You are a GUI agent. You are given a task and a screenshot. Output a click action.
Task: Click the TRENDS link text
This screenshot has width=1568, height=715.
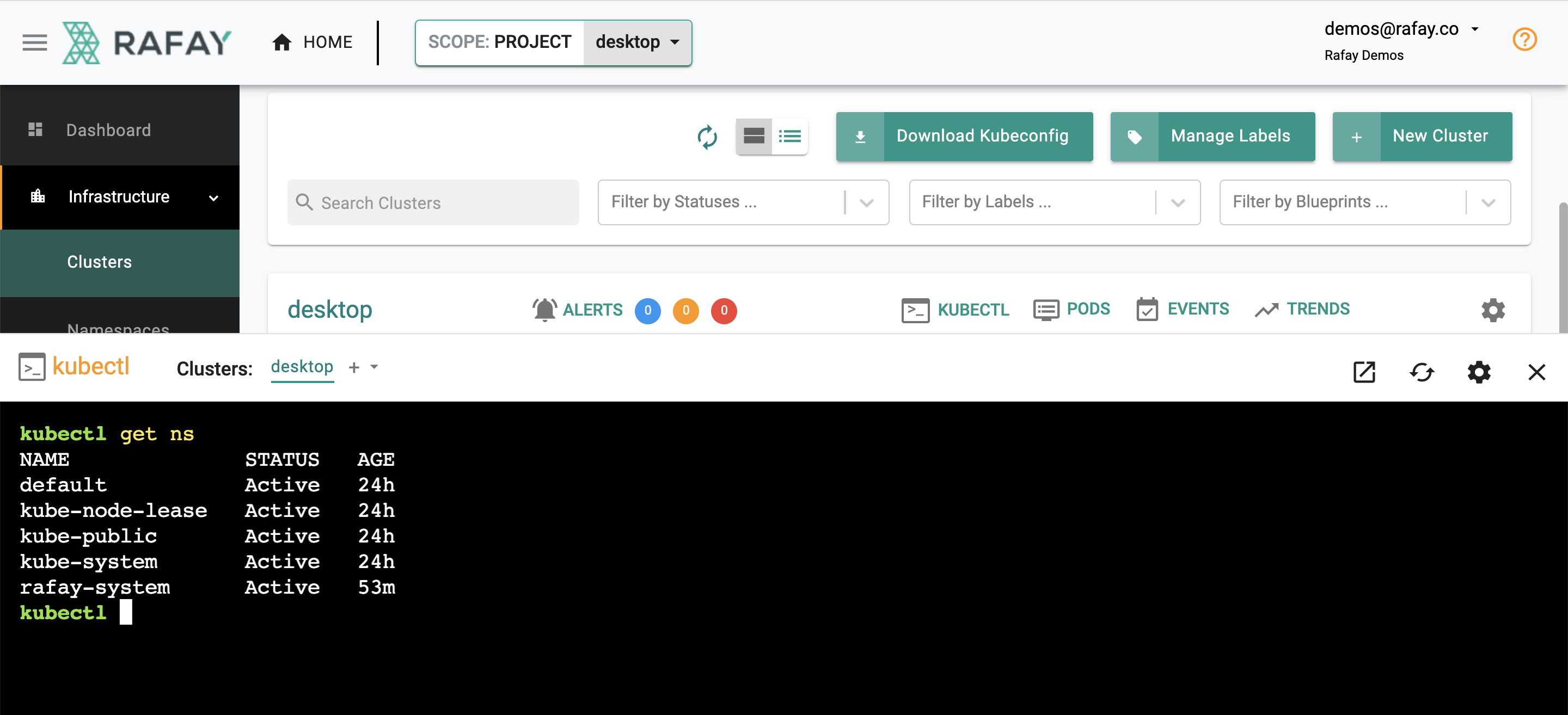[1318, 309]
